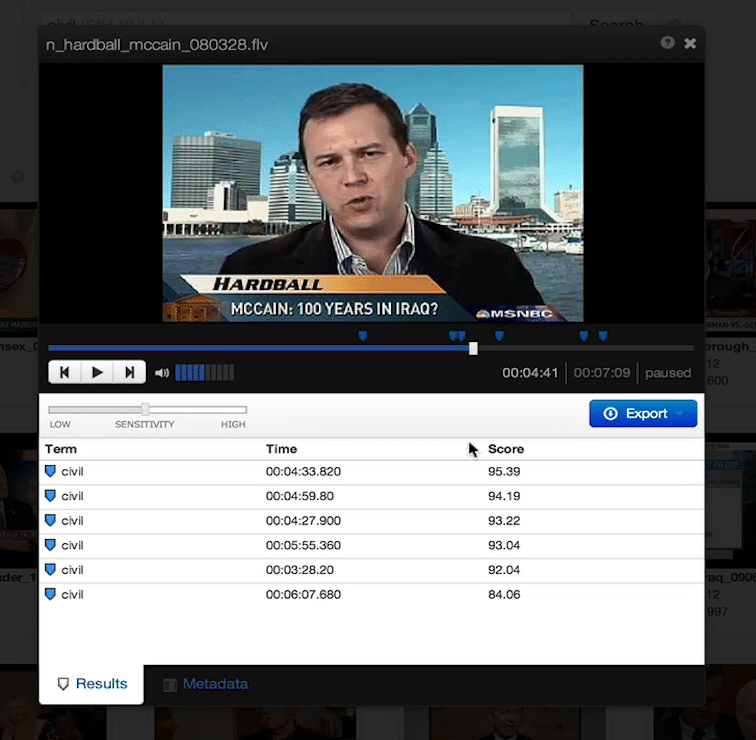
Task: Select the Results tab
Action: coord(92,684)
